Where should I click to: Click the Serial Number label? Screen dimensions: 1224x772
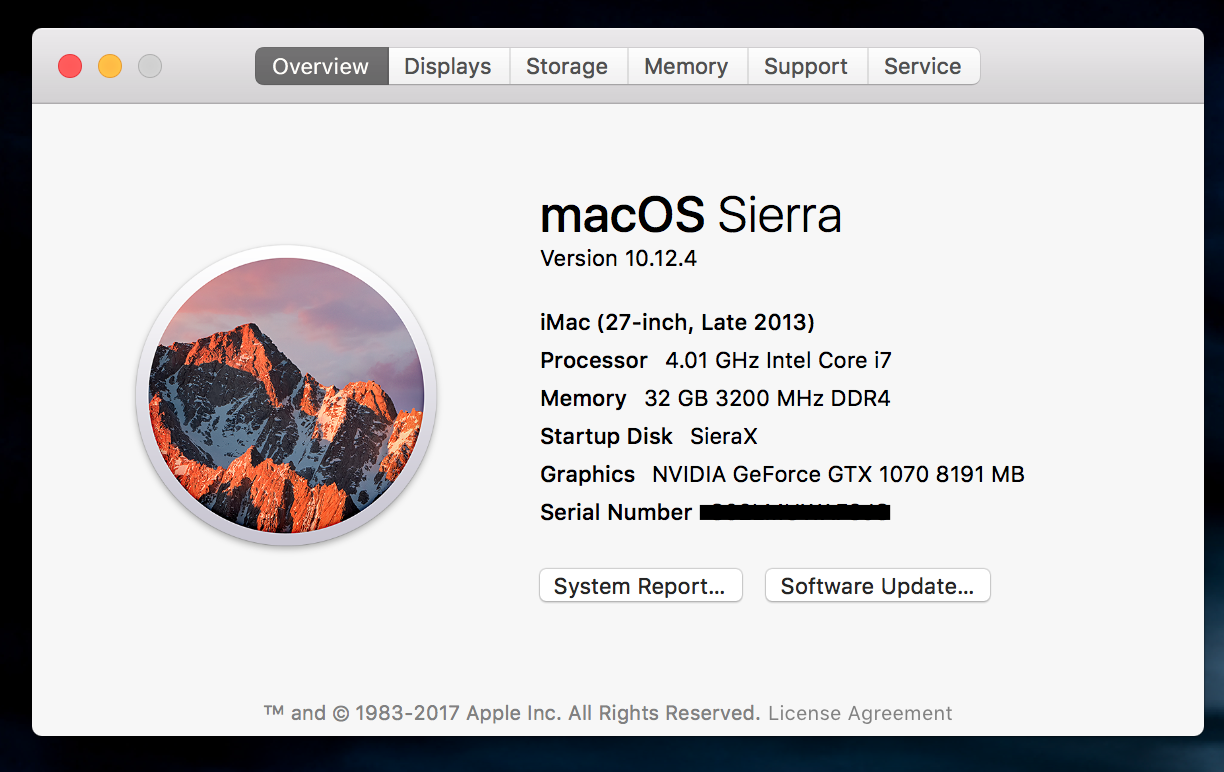pos(616,512)
